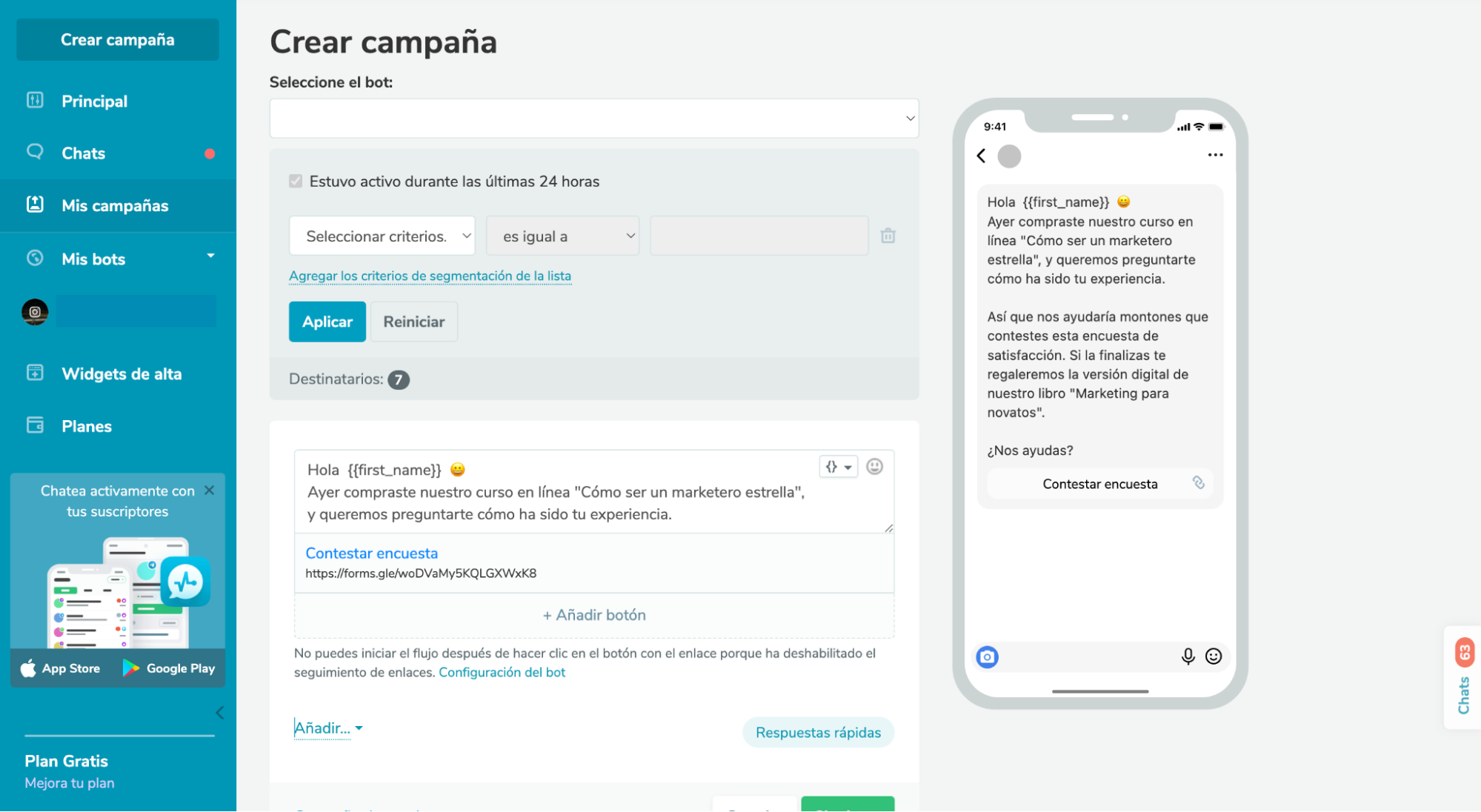Image resolution: width=1481 pixels, height=812 pixels.
Task: Open the emoji picker in message editor
Action: coord(874,467)
